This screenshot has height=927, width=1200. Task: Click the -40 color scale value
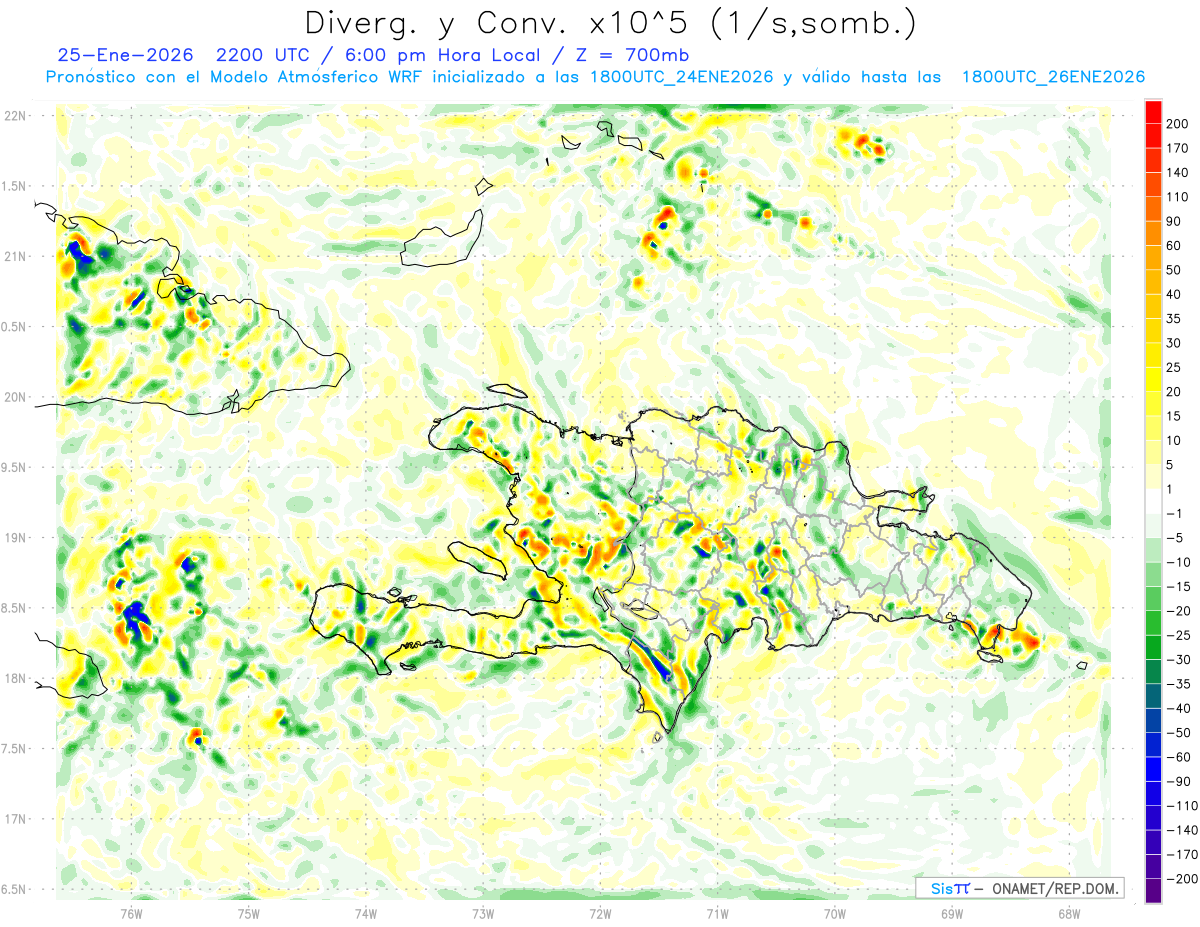[1181, 709]
